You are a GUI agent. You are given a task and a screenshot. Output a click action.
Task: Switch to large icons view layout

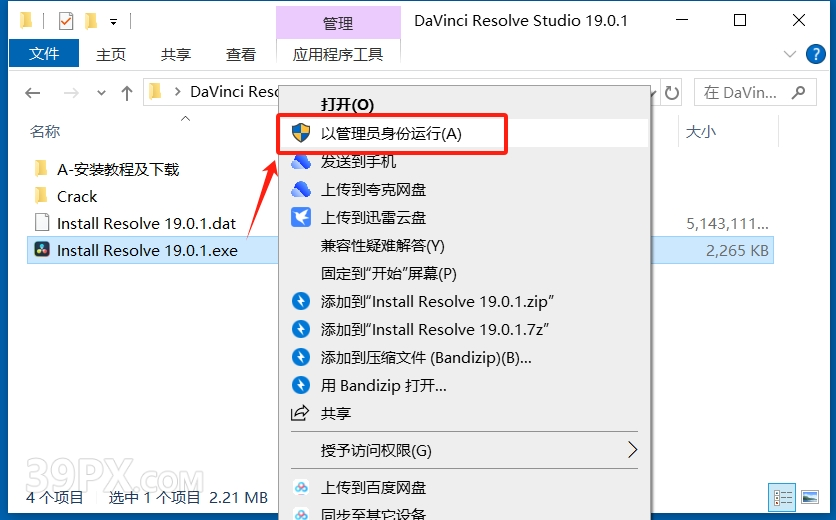pyautogui.click(x=810, y=497)
